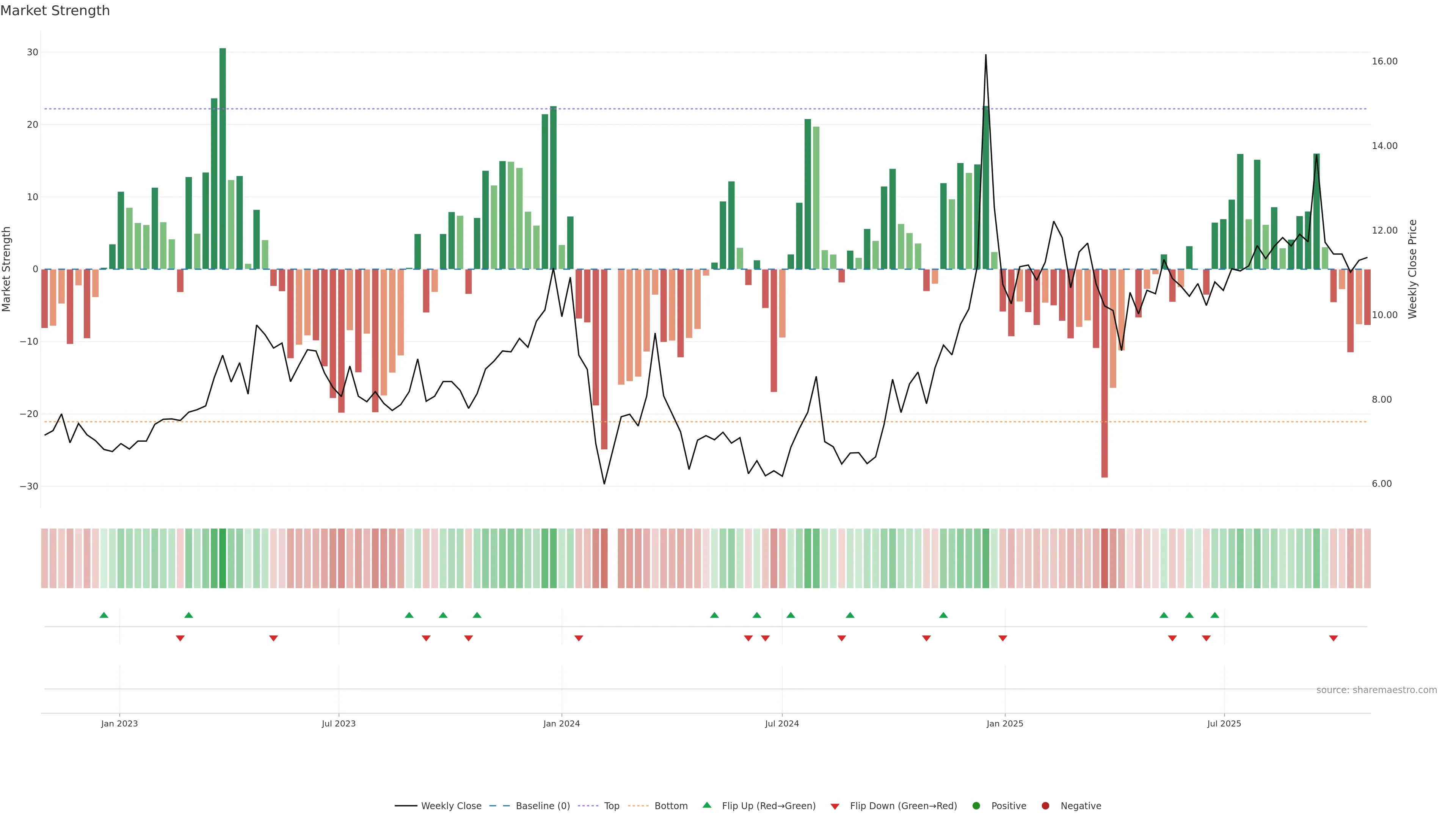The image size is (1456, 819).
Task: Click the first green flip-up triangle marker
Action: coord(104,615)
